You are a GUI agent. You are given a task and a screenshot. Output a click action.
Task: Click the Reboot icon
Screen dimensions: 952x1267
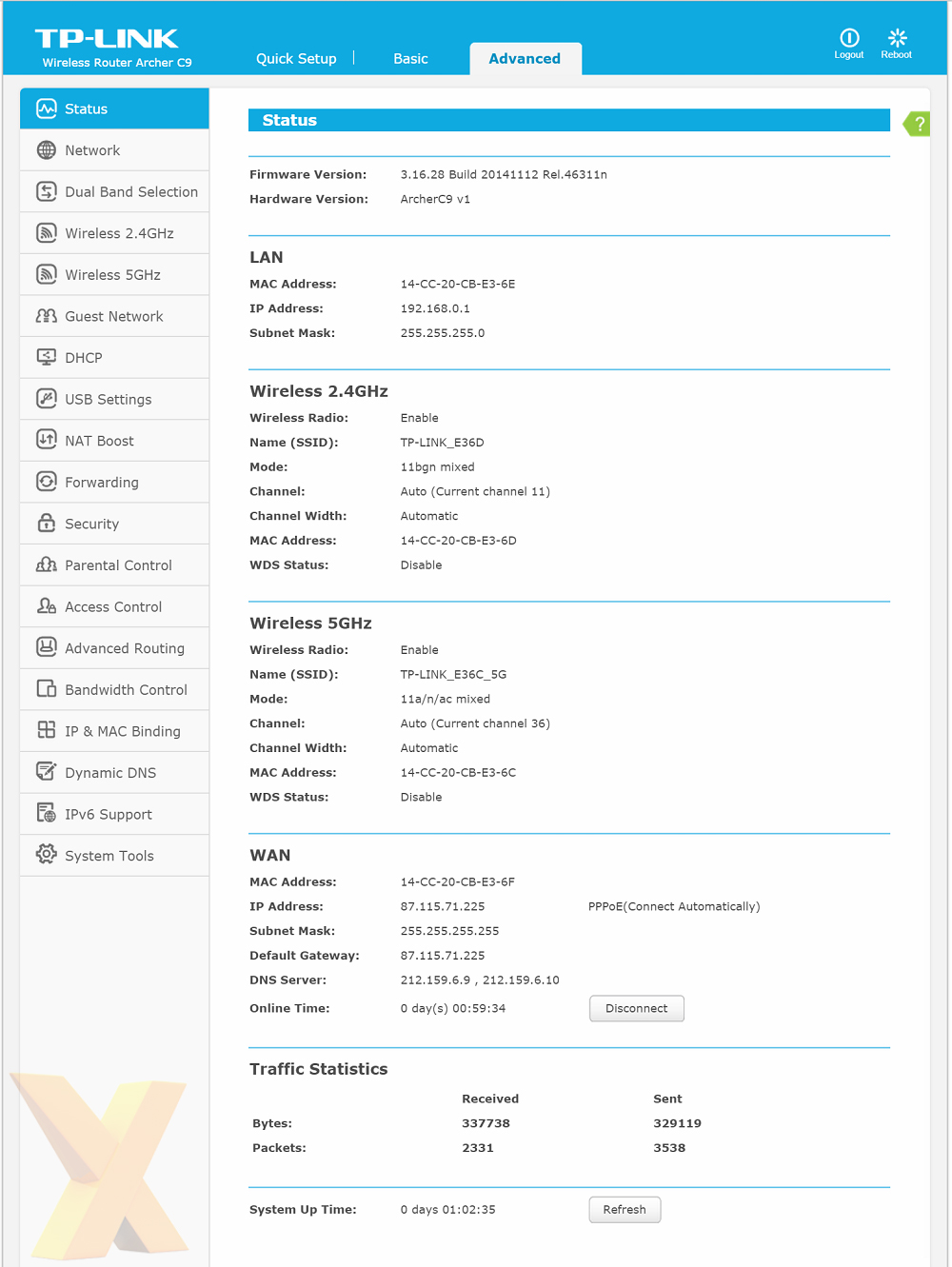pyautogui.click(x=897, y=37)
